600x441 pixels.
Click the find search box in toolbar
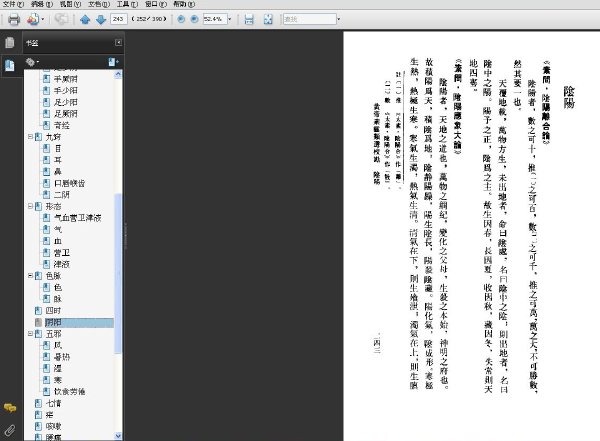point(310,19)
